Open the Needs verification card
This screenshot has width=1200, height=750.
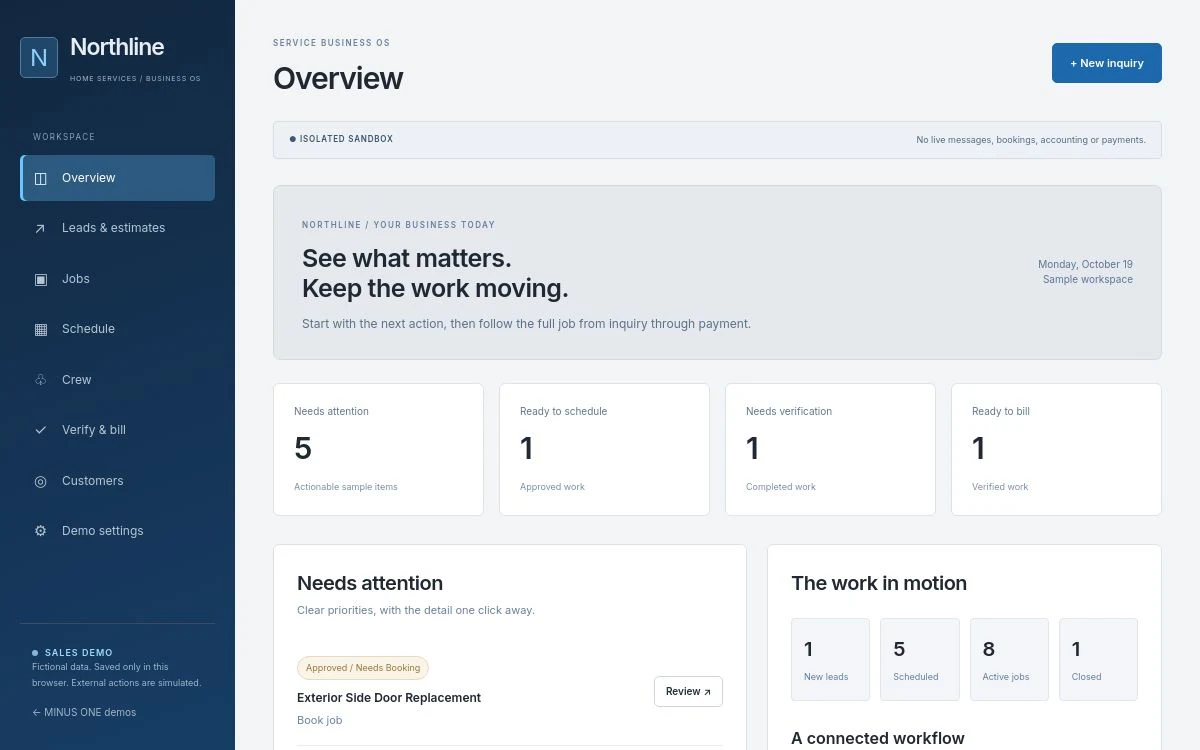(x=830, y=449)
